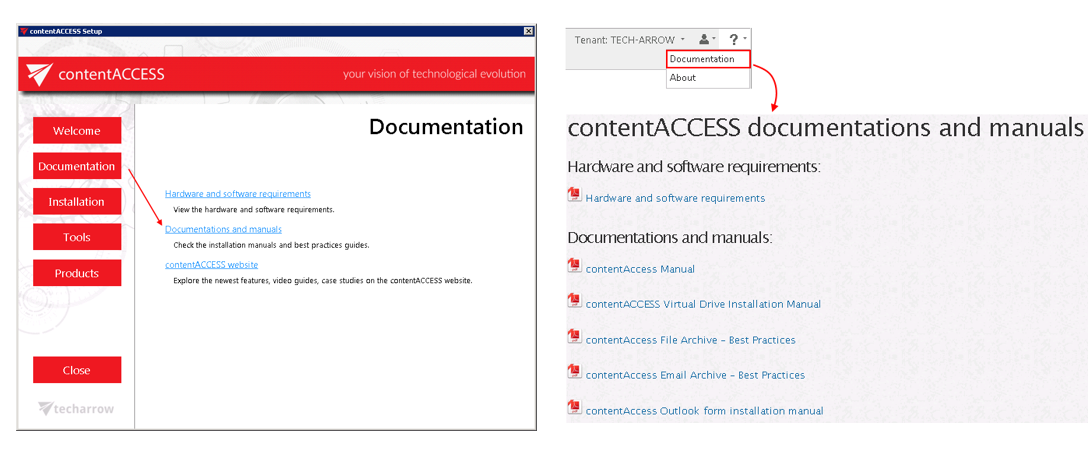Click PDF icon for Email Archive Best Practices
This screenshot has height=460, width=1089.
(x=574, y=372)
